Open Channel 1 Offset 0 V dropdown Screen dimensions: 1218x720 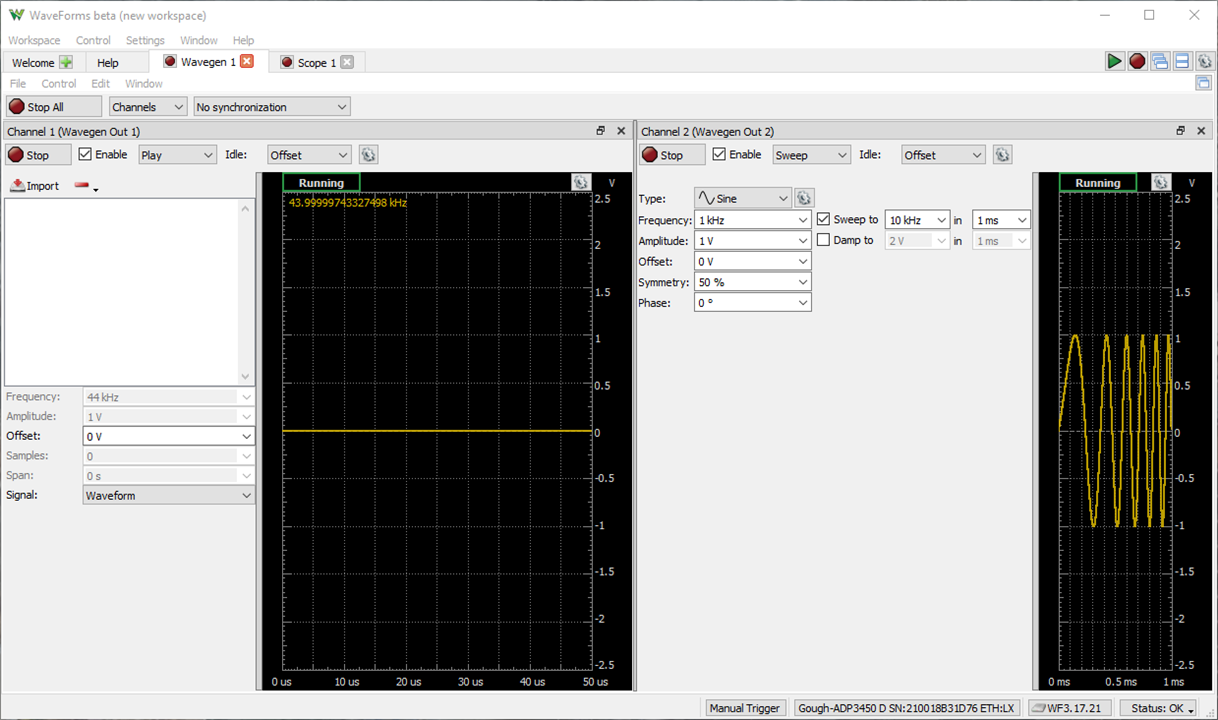[x=169, y=436]
